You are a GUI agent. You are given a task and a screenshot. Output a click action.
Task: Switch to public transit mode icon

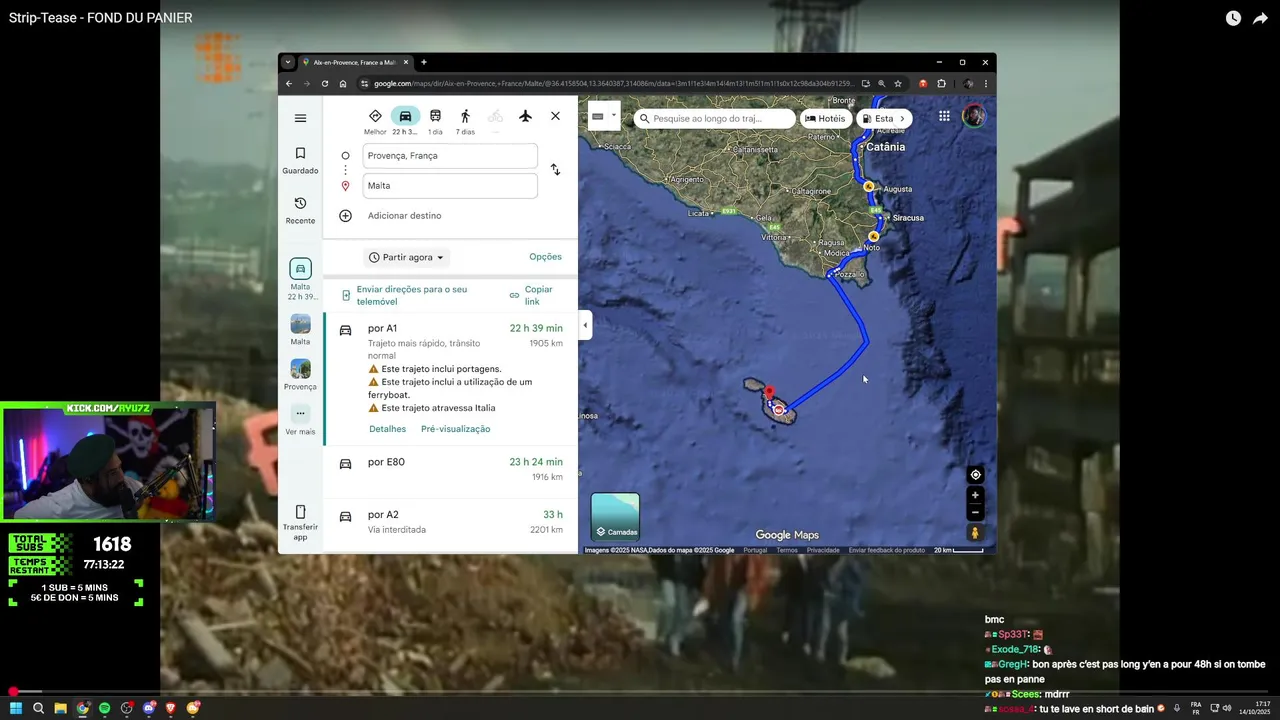(435, 116)
